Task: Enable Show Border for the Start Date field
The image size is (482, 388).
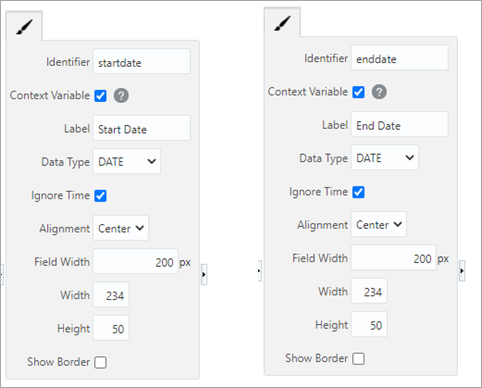Action: click(x=100, y=362)
